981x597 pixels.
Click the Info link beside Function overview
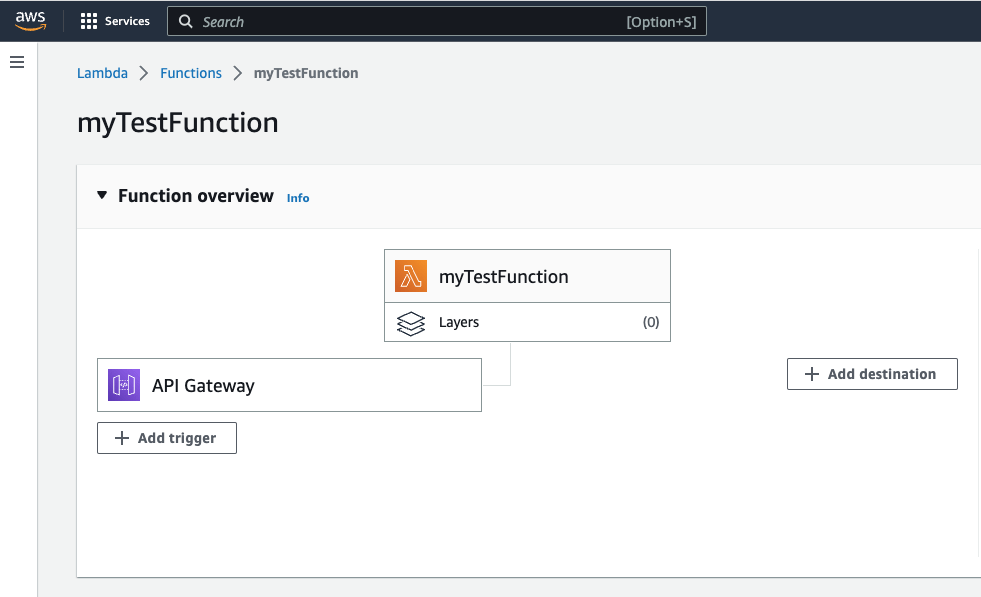[297, 197]
